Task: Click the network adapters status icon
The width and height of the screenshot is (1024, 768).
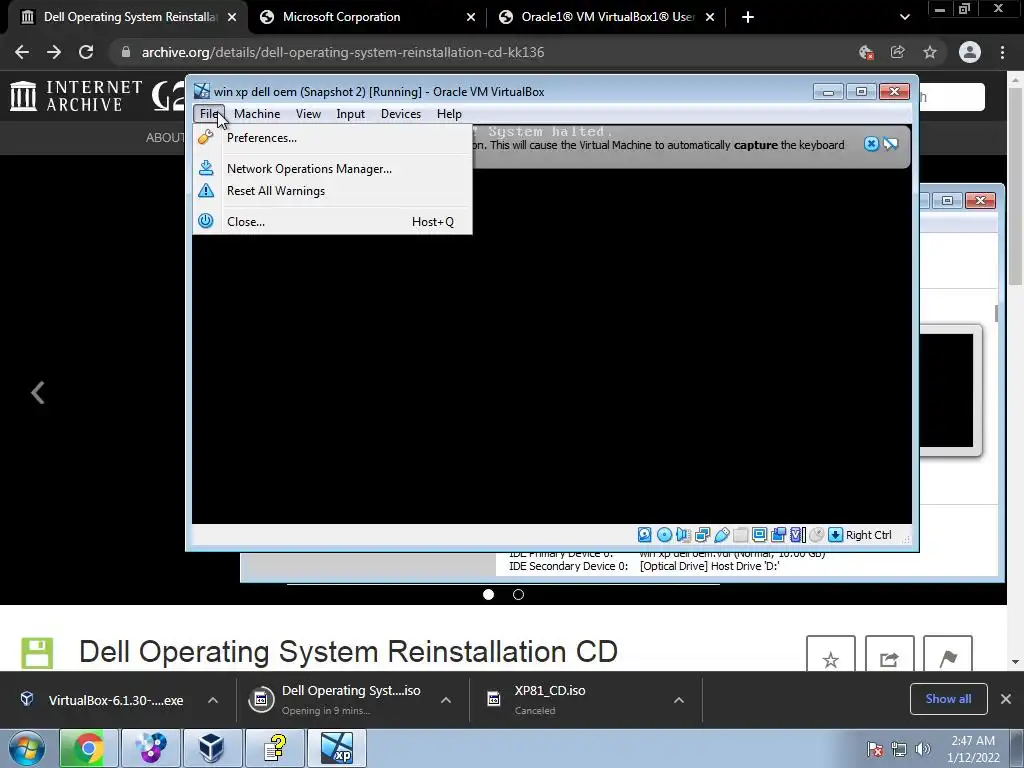Action: pyautogui.click(x=702, y=535)
